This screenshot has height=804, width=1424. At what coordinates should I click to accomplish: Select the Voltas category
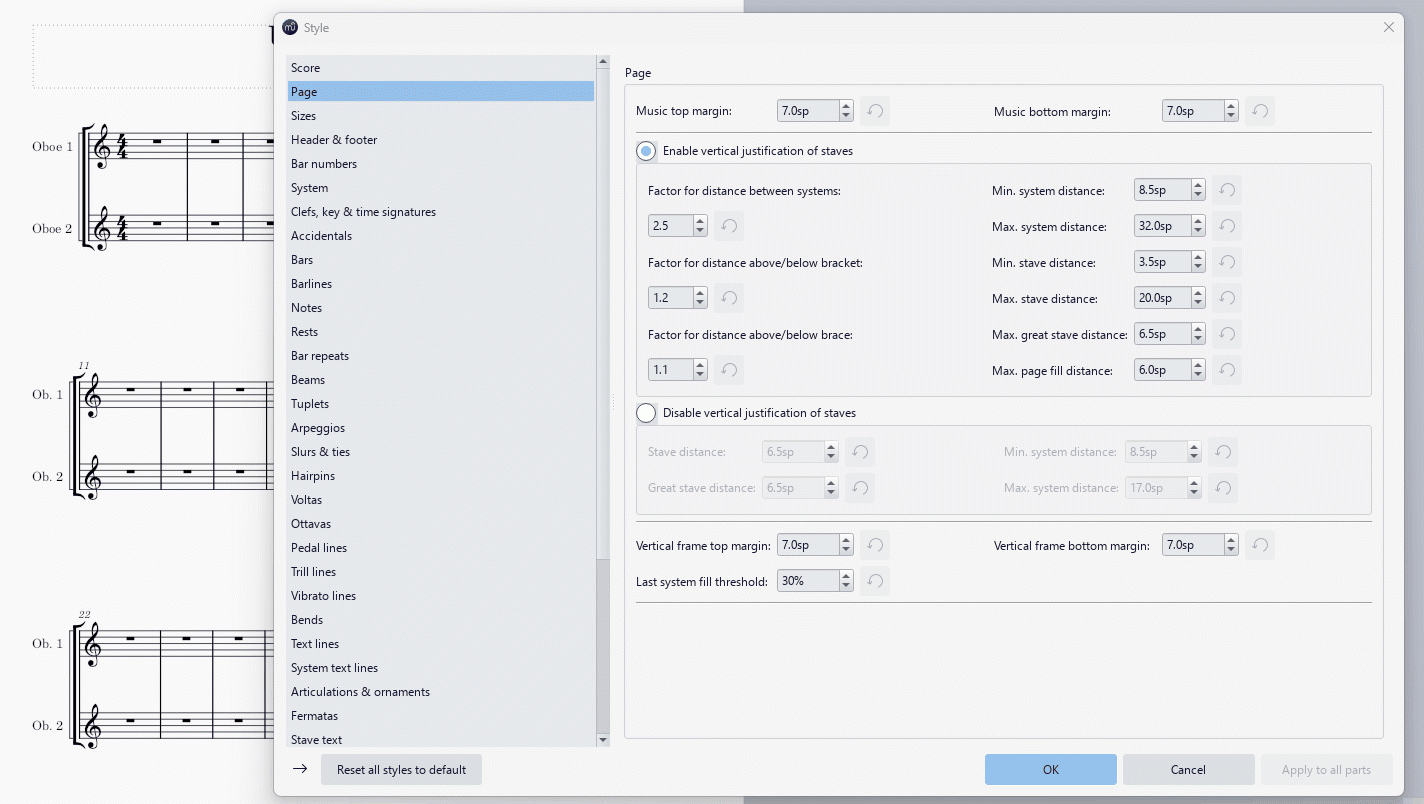[440, 500]
